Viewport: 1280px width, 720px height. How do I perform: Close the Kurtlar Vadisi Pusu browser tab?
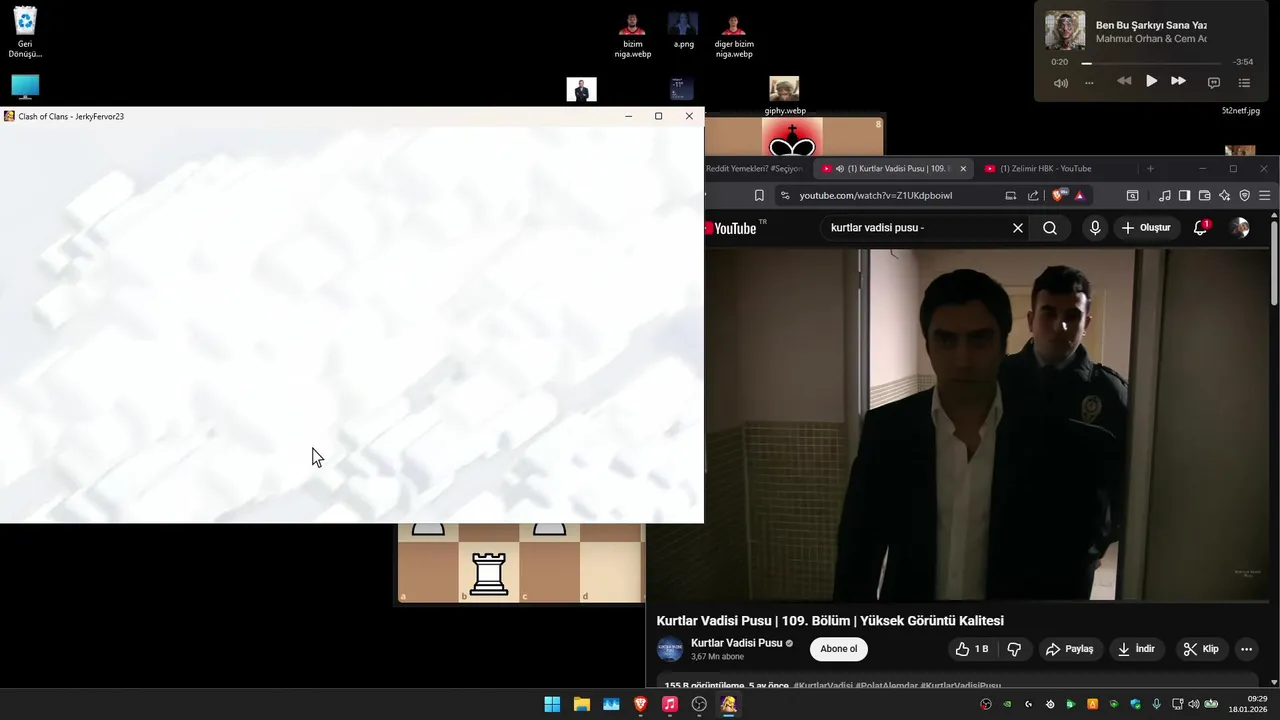pos(963,169)
